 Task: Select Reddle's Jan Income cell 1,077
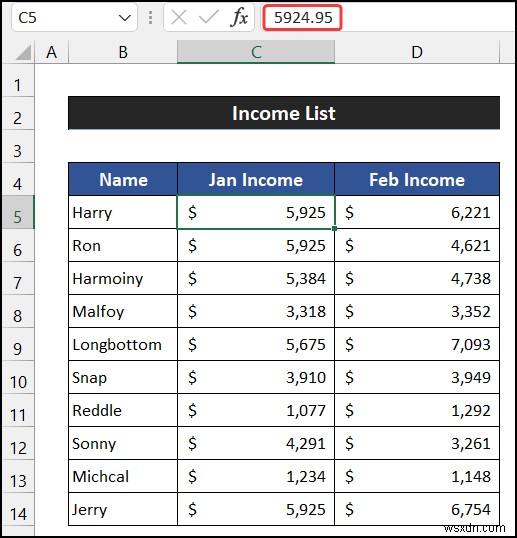(256, 410)
